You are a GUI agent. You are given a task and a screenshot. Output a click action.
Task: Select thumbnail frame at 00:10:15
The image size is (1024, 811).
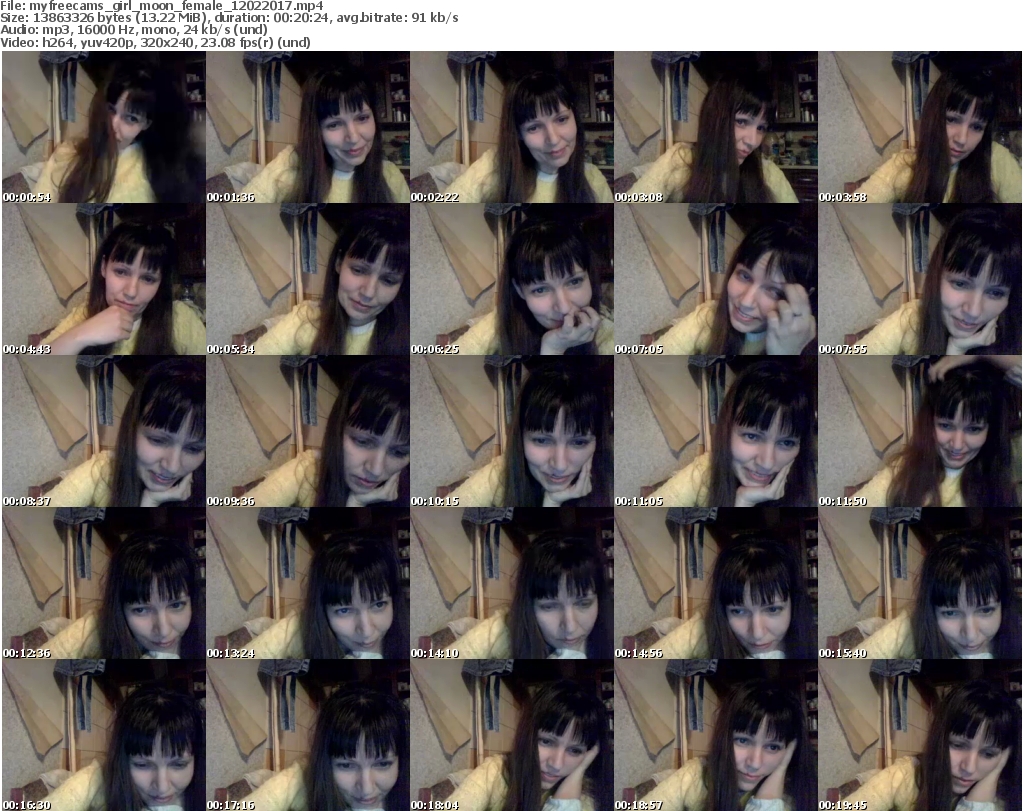point(511,432)
